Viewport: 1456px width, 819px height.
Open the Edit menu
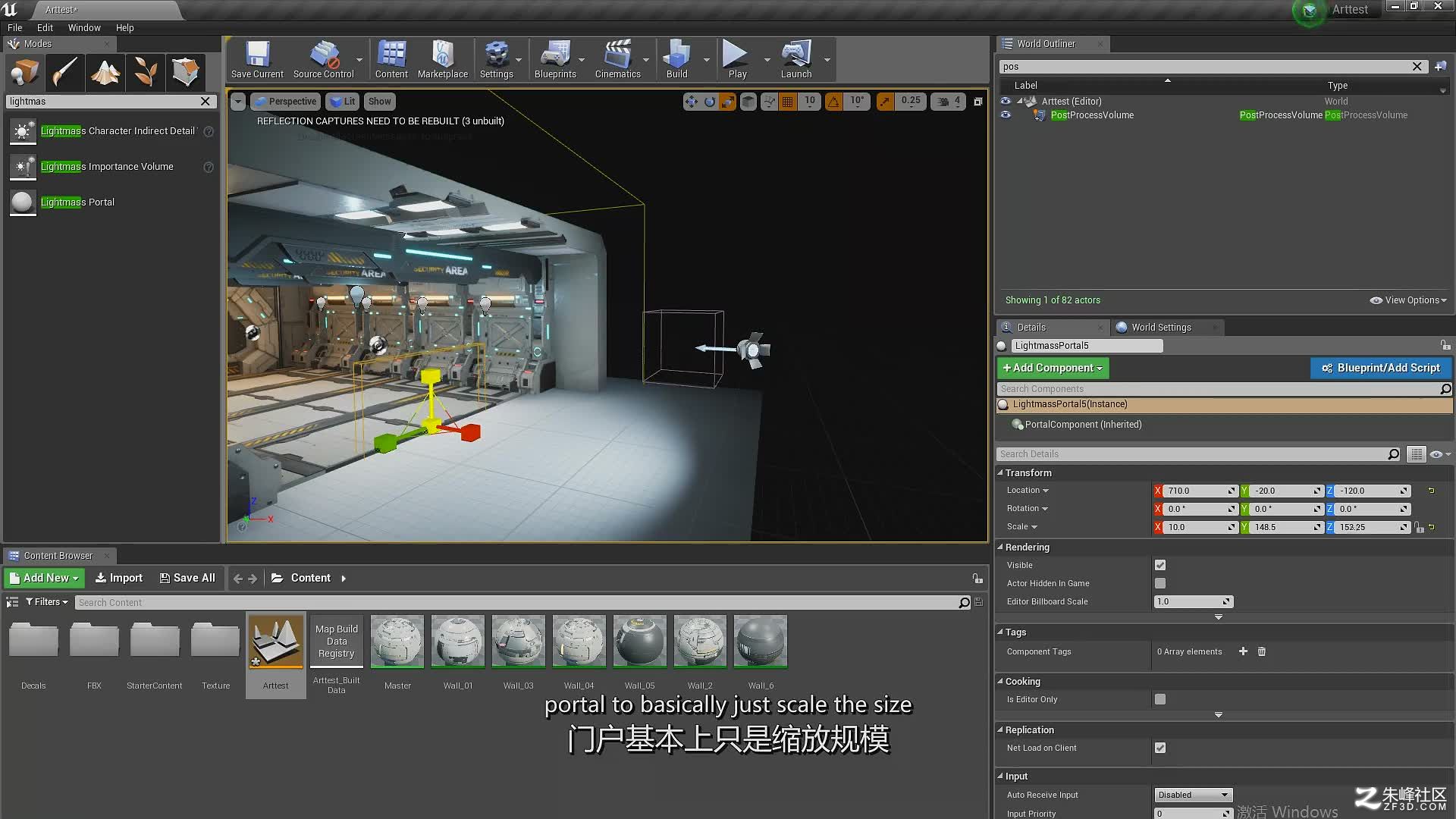[x=45, y=28]
